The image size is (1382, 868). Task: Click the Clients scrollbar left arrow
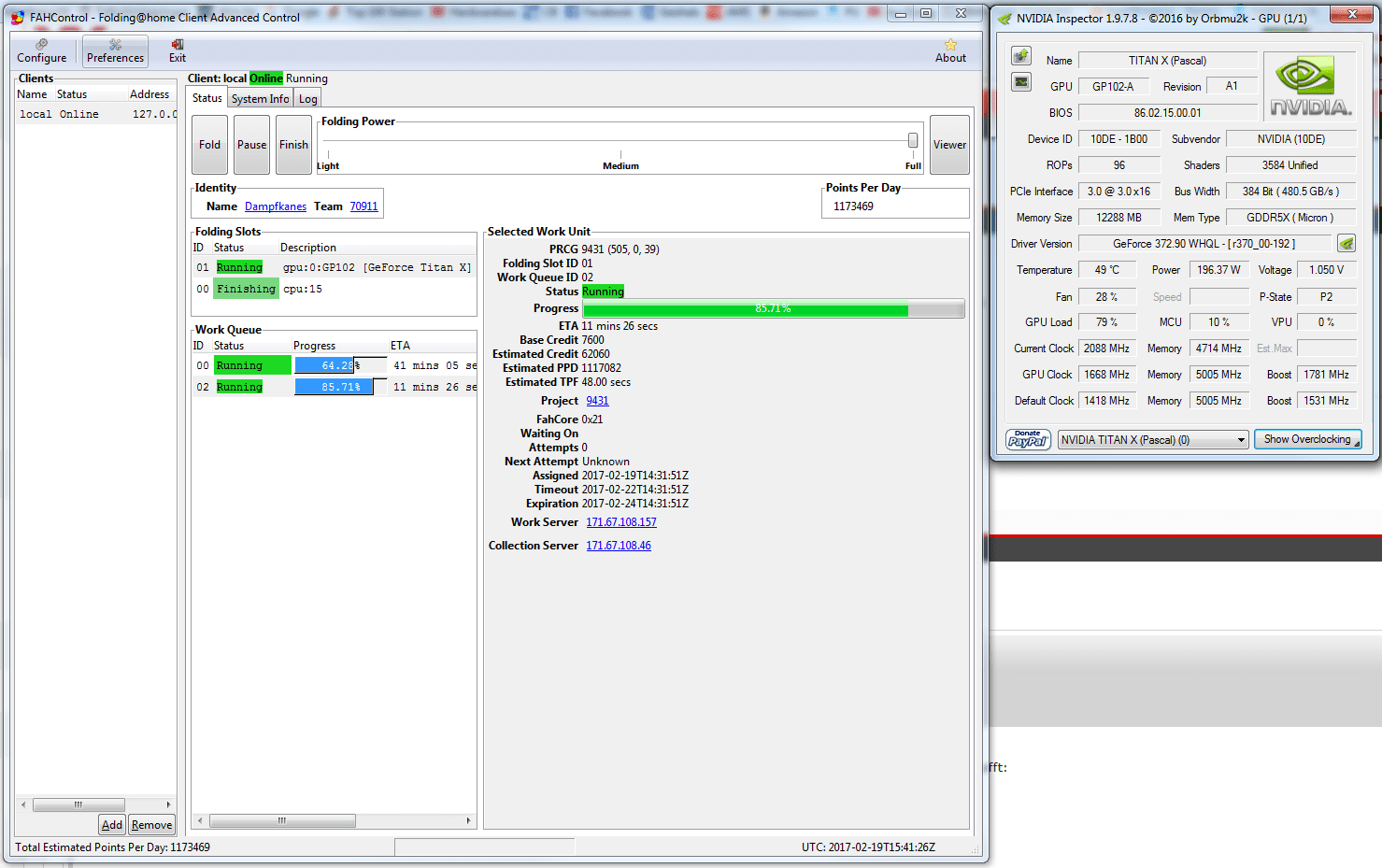point(23,804)
